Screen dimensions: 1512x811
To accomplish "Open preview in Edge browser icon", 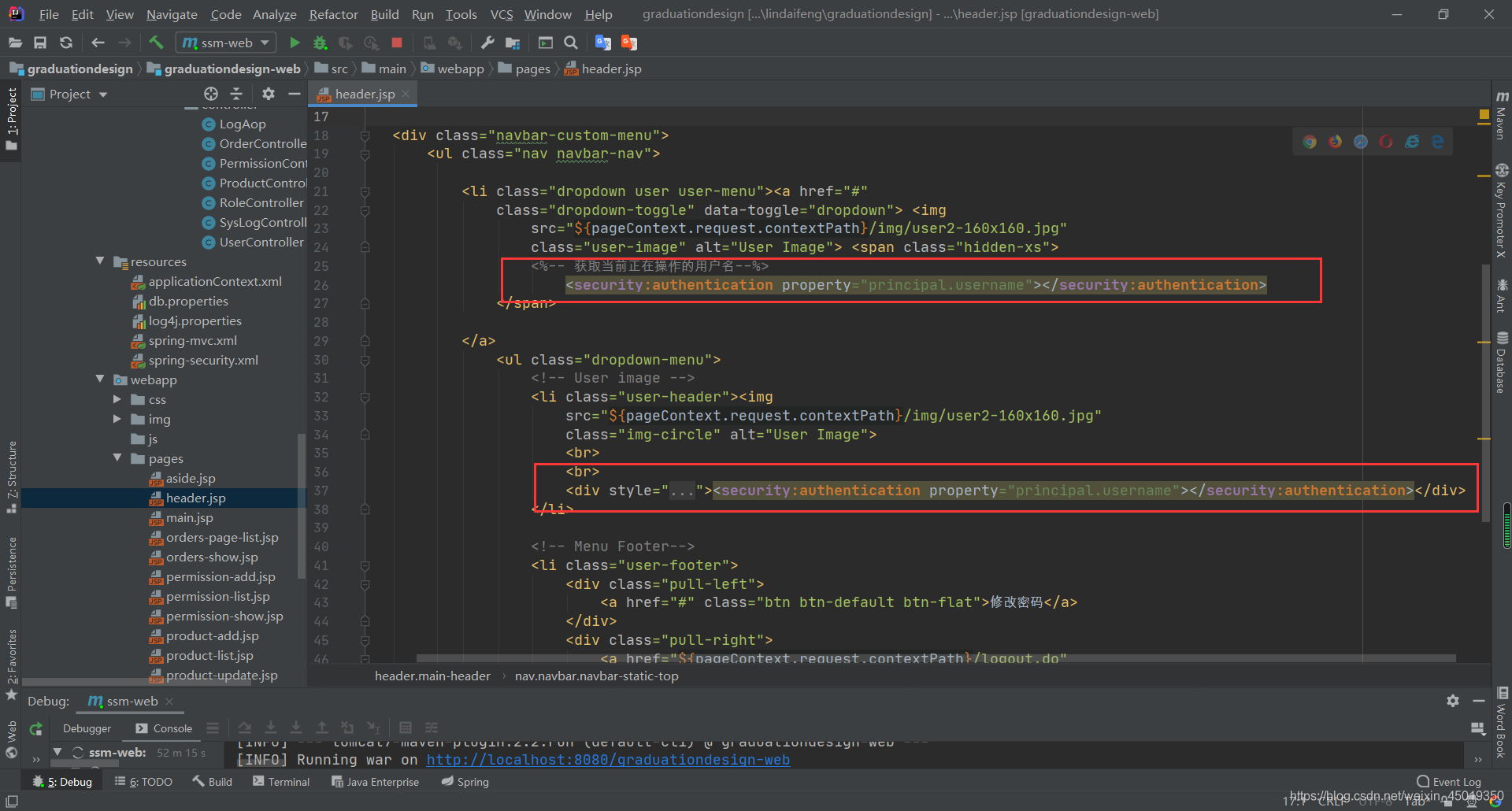I will tap(1438, 142).
